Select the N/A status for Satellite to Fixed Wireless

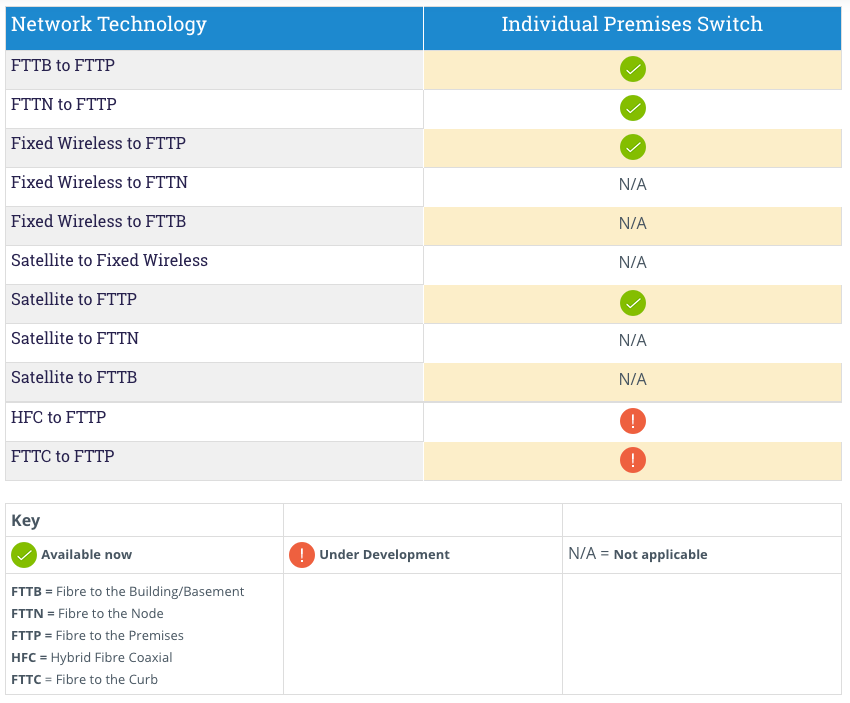(x=632, y=262)
